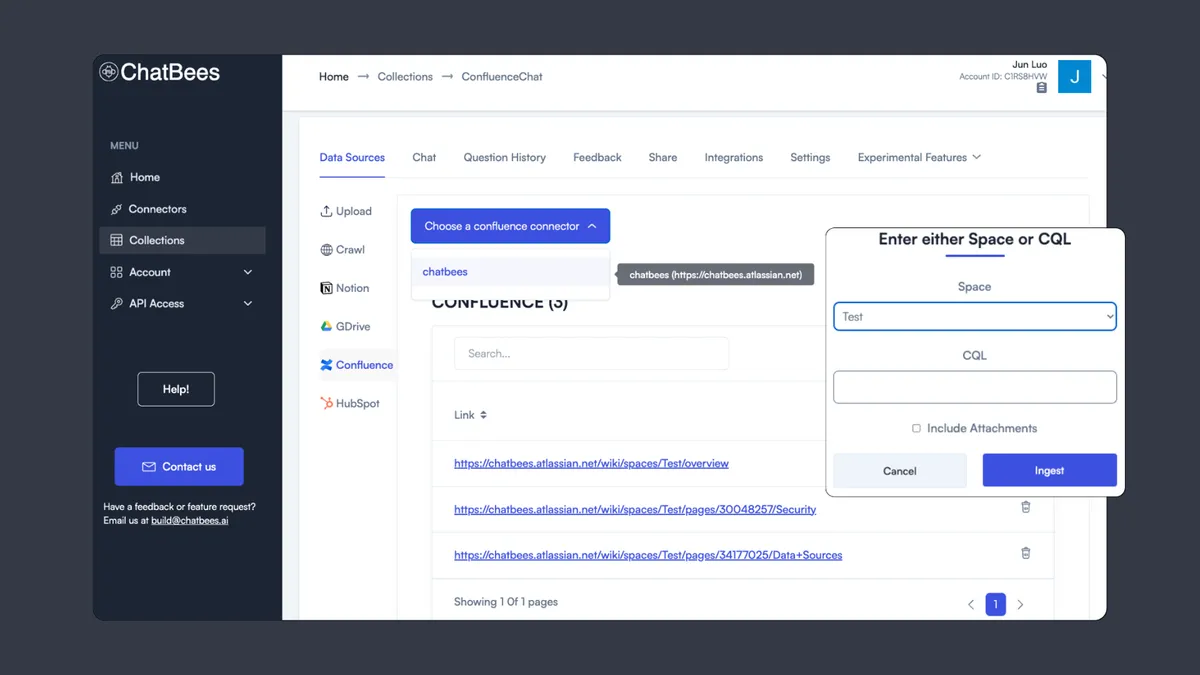Select the Crawl data source
This screenshot has height=675, width=1200.
click(x=343, y=250)
